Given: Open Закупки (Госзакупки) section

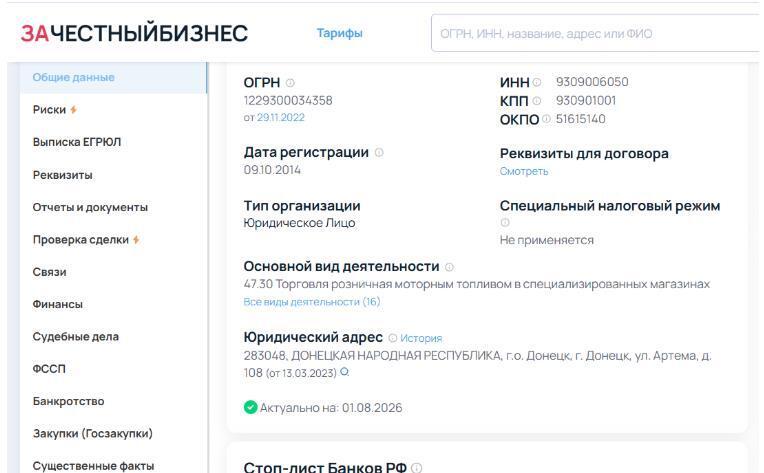Looking at the screenshot, I should pyautogui.click(x=93, y=434).
